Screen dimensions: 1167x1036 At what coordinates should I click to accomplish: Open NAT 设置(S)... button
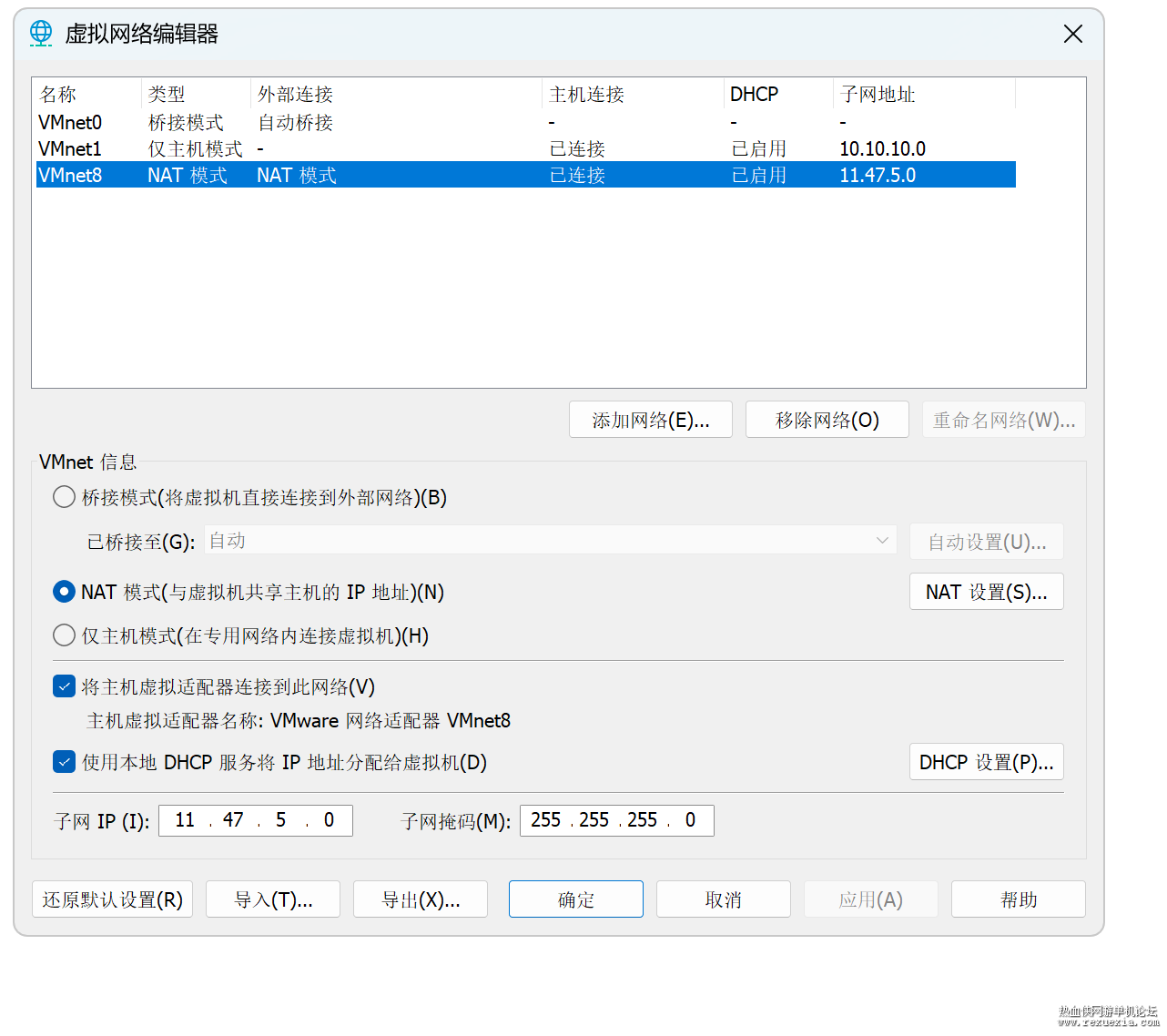(x=987, y=592)
